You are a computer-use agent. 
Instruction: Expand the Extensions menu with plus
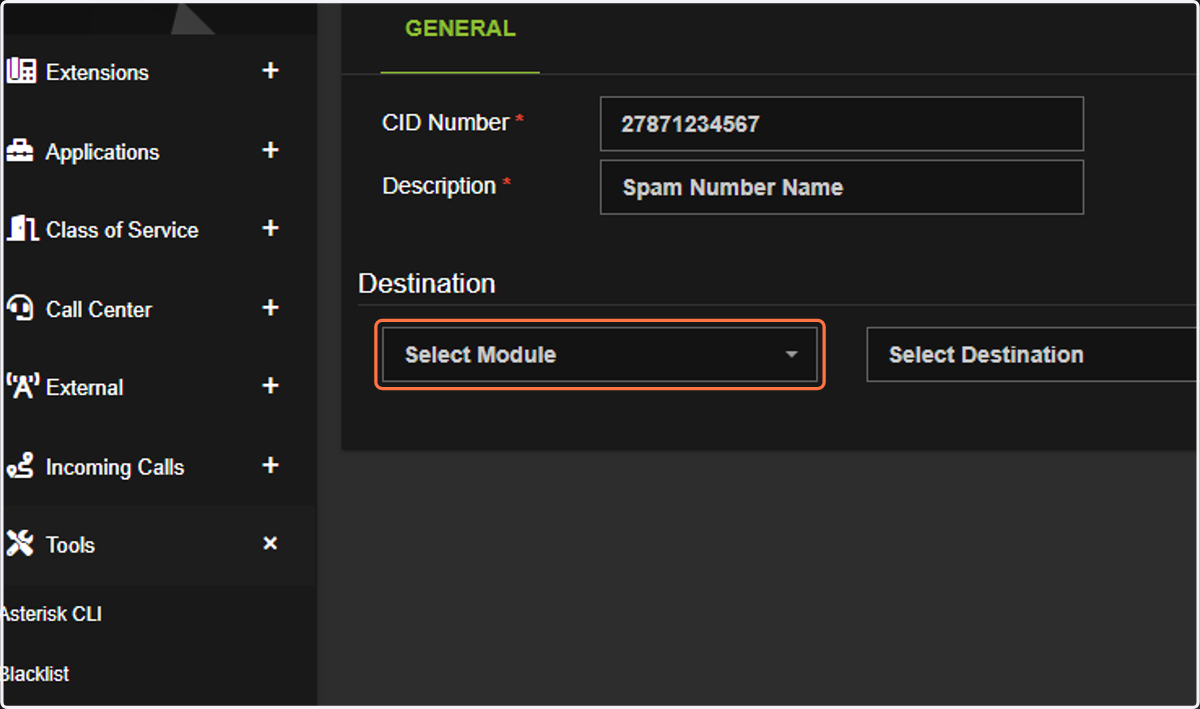point(270,71)
